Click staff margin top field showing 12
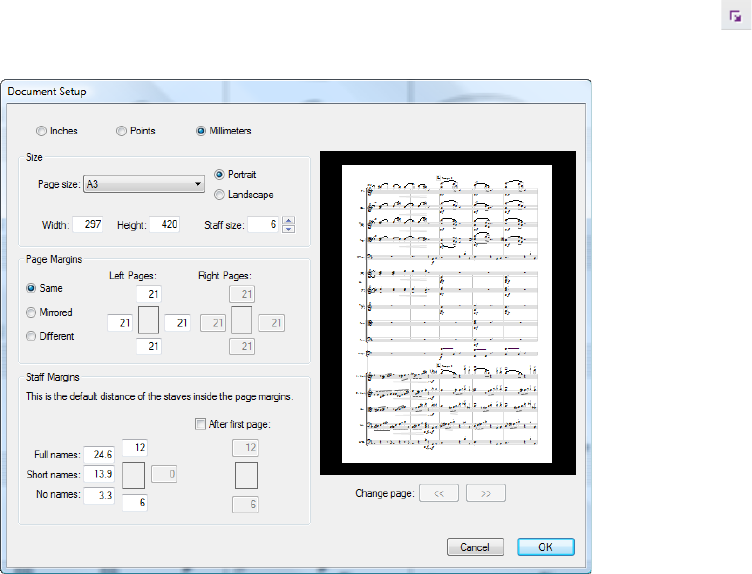Image resolution: width=752 pixels, height=574 pixels. coord(135,447)
